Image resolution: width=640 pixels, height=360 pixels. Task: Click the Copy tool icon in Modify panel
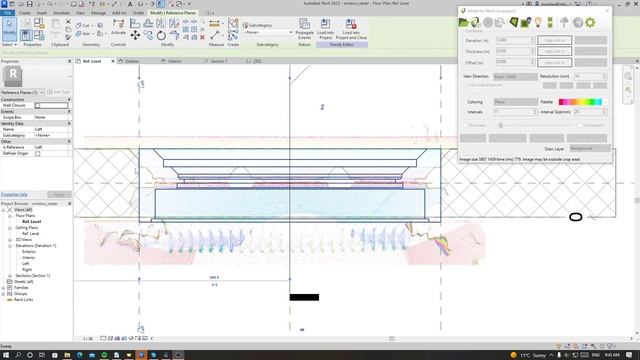click(148, 36)
